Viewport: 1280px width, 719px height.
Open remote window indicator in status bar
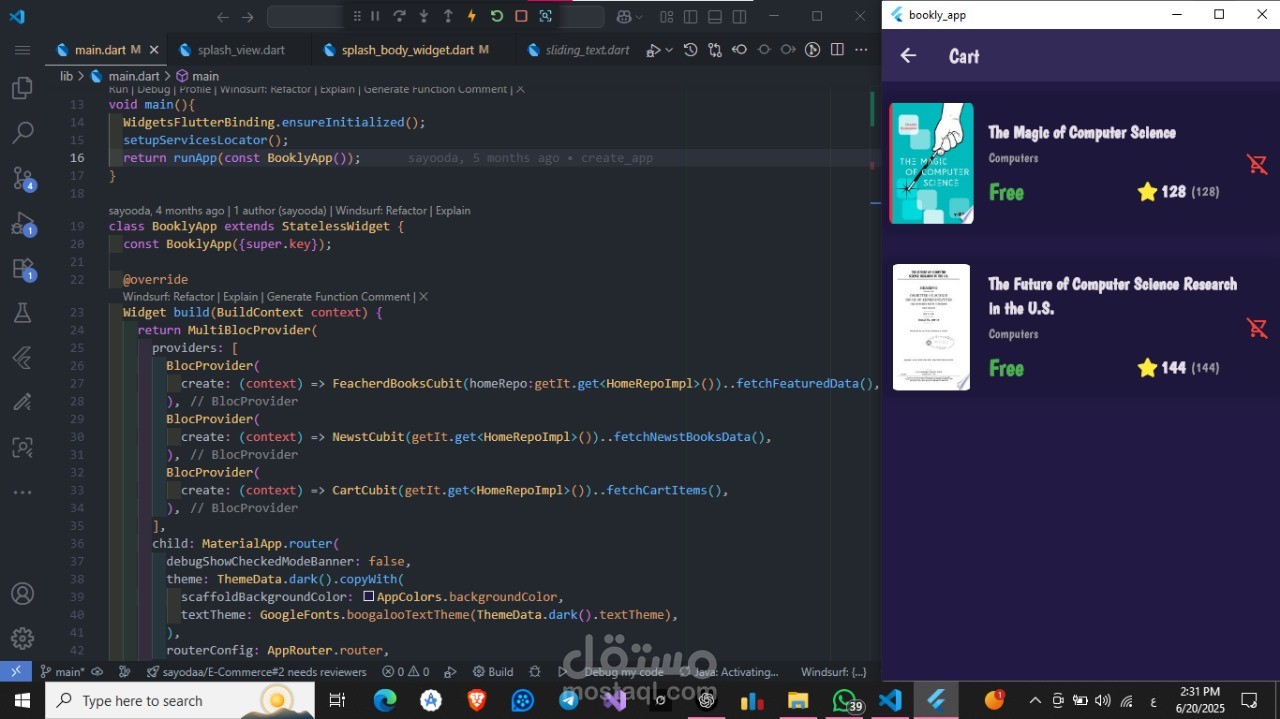[15, 672]
